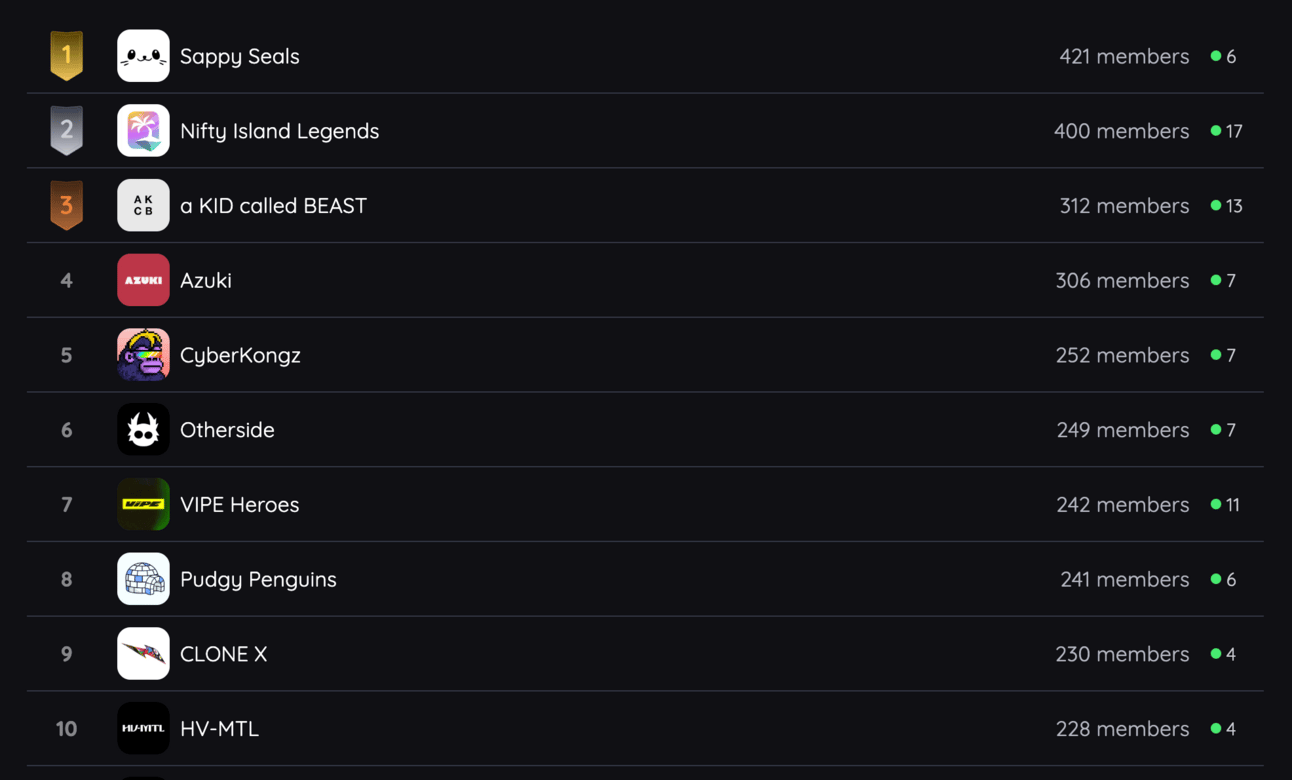Click the HV-MTL 228 members text
The height and width of the screenshot is (780, 1292).
coord(1123,729)
